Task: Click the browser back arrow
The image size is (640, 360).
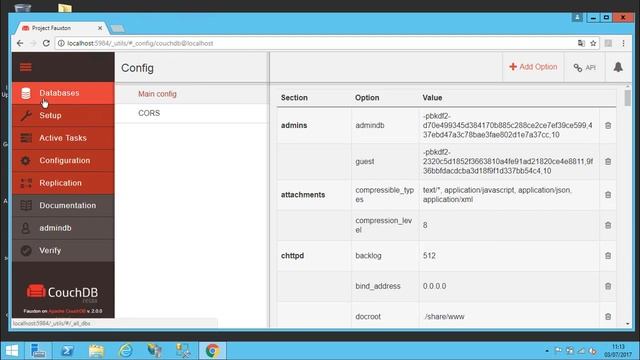Action: pos(20,43)
